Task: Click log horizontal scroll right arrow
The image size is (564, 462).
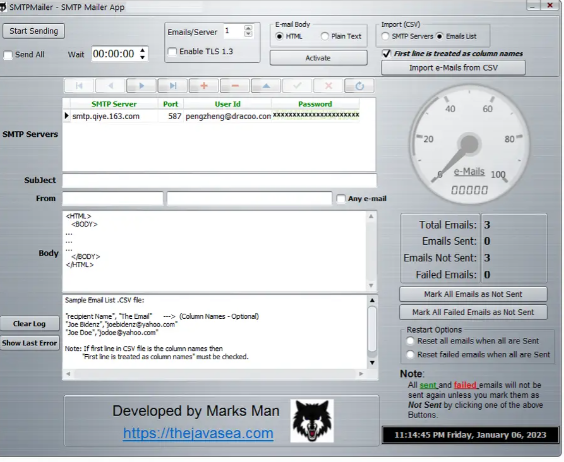Action: tap(361, 374)
